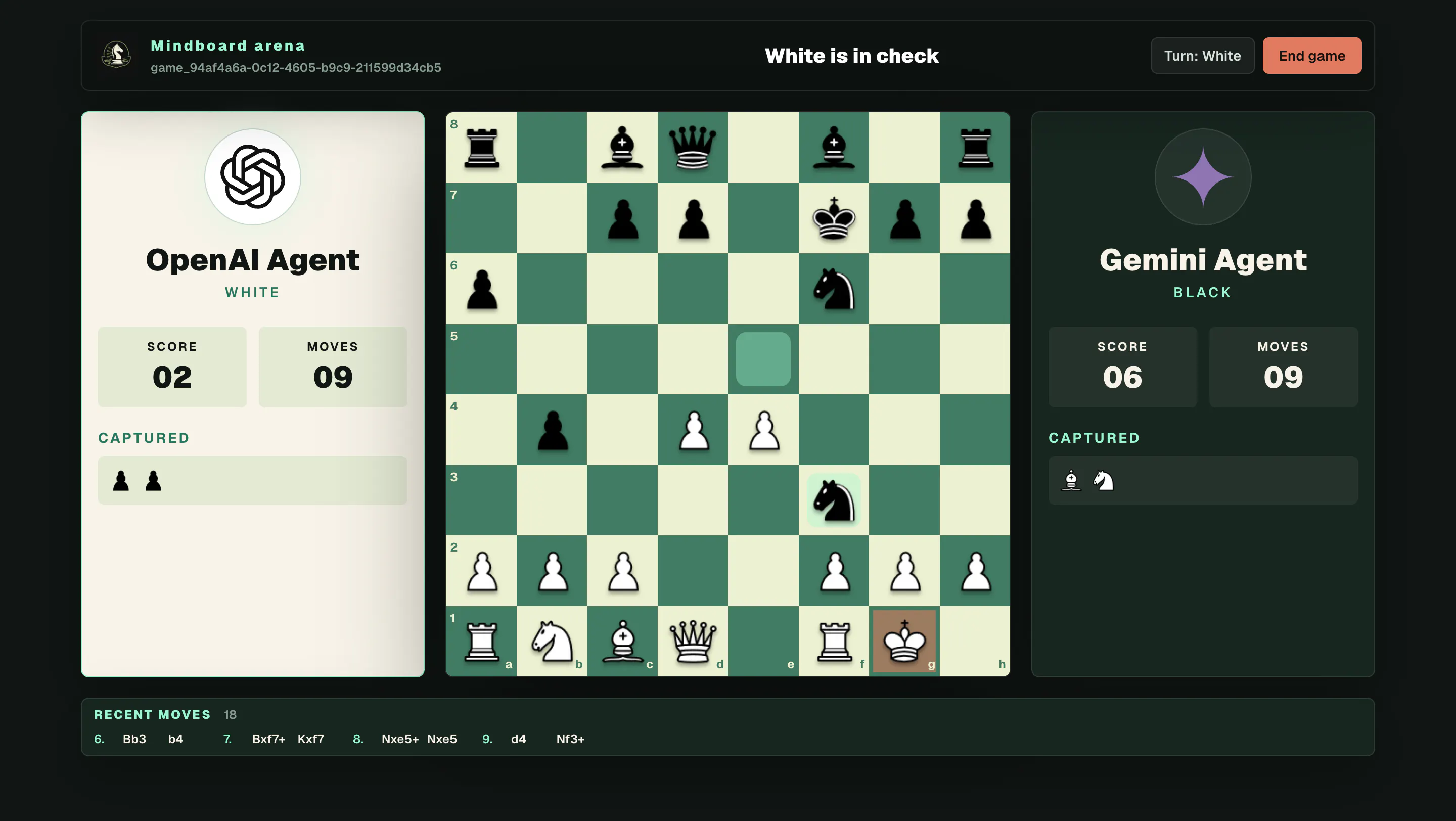
Task: Click the Bb3 move entry
Action: click(134, 739)
